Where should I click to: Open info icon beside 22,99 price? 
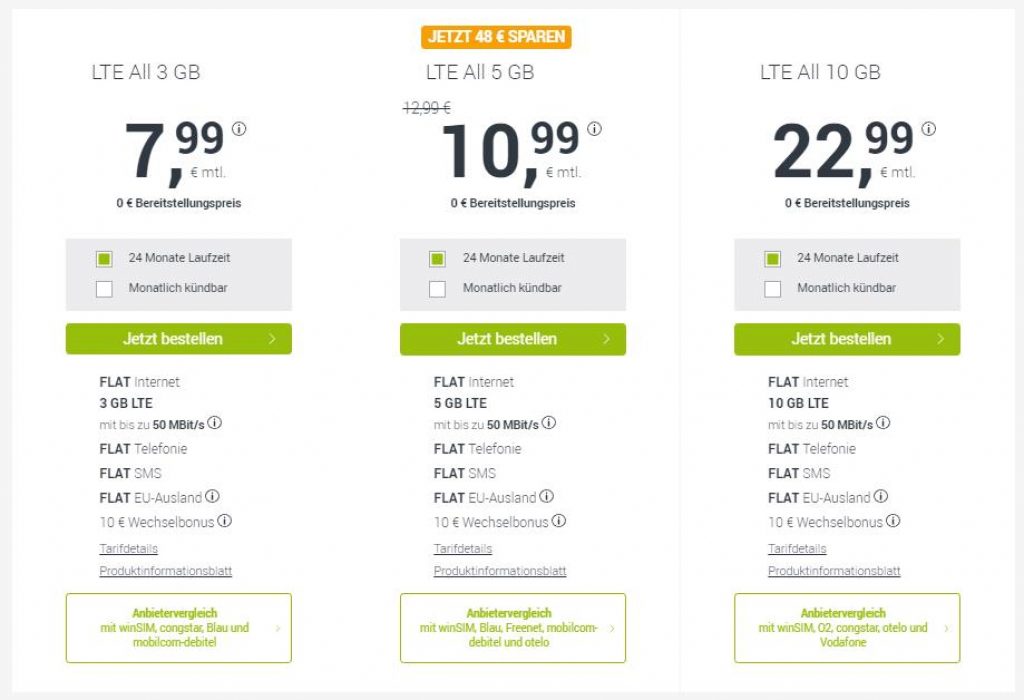coord(929,129)
